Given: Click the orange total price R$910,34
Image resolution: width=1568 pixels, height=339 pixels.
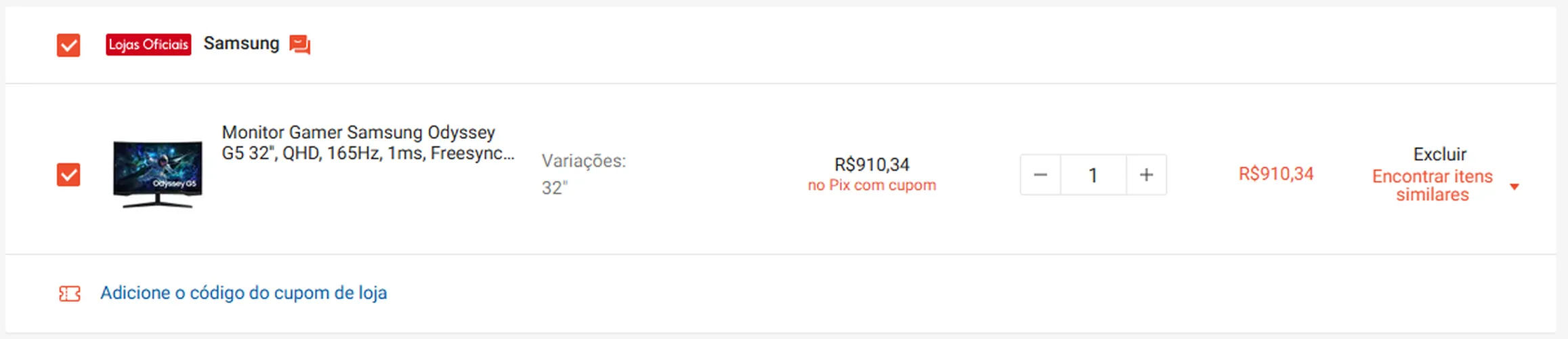Looking at the screenshot, I should (x=1276, y=174).
